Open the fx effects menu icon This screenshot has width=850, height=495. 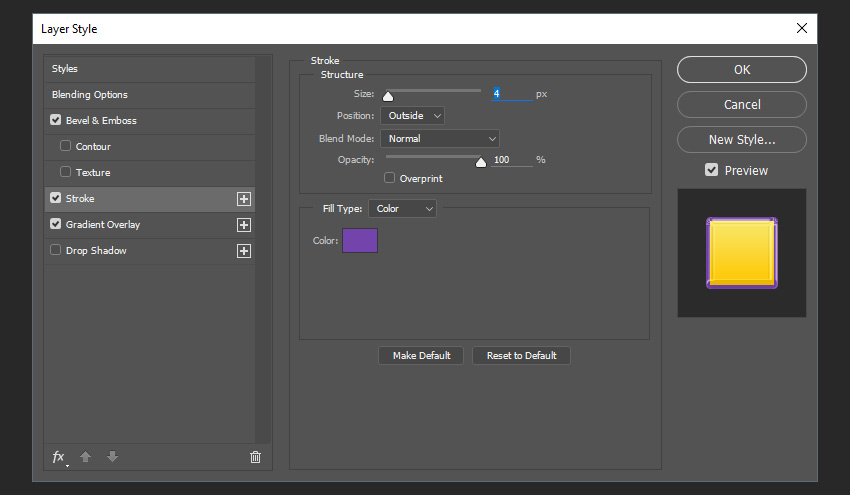[x=59, y=457]
